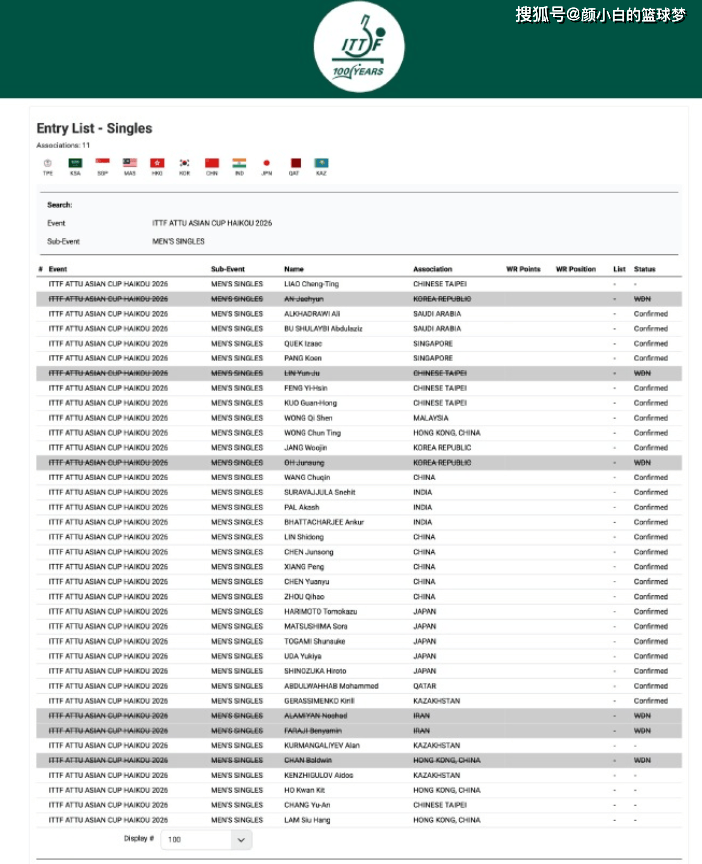The height and width of the screenshot is (864, 702).
Task: Filter by the China CHN flag
Action: coord(211,163)
